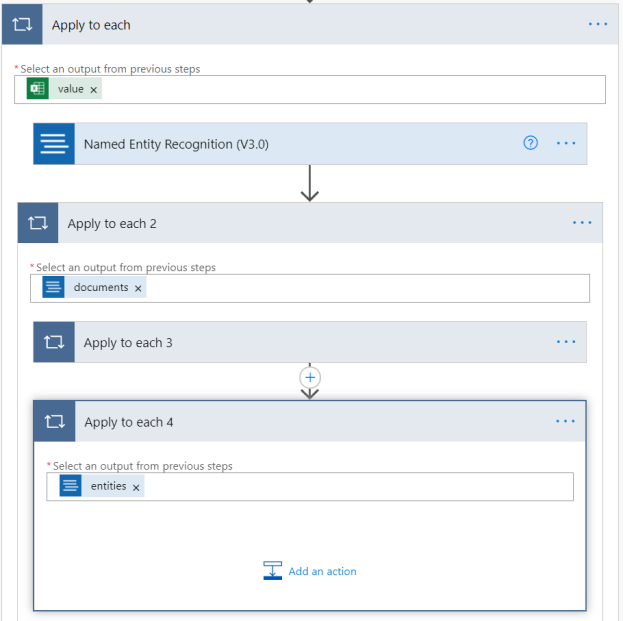
Task: Insert a step using the plus circle
Action: pos(310,377)
